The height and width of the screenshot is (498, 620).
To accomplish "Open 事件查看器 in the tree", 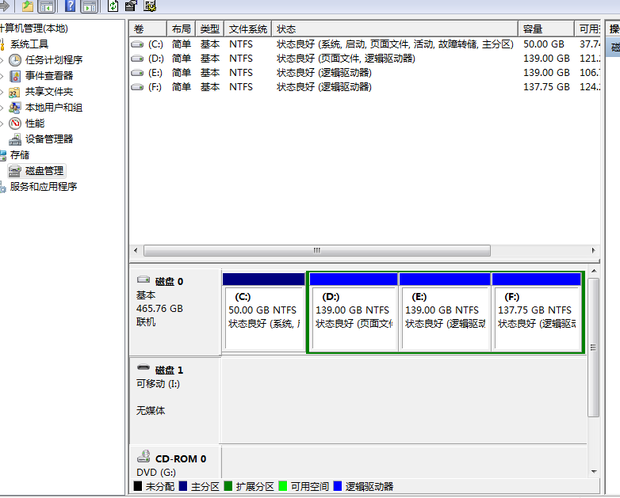I will coord(48,75).
